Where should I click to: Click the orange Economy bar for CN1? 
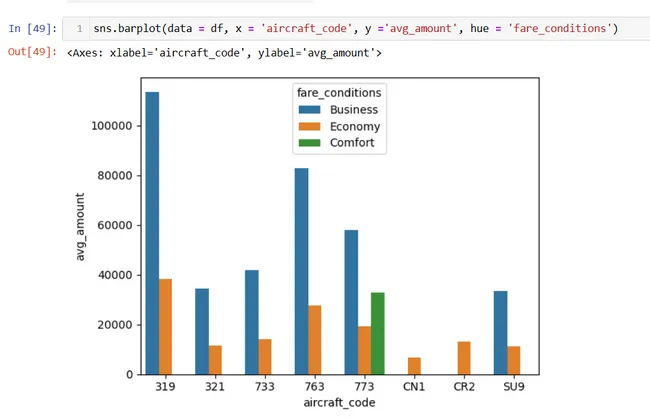(x=414, y=366)
